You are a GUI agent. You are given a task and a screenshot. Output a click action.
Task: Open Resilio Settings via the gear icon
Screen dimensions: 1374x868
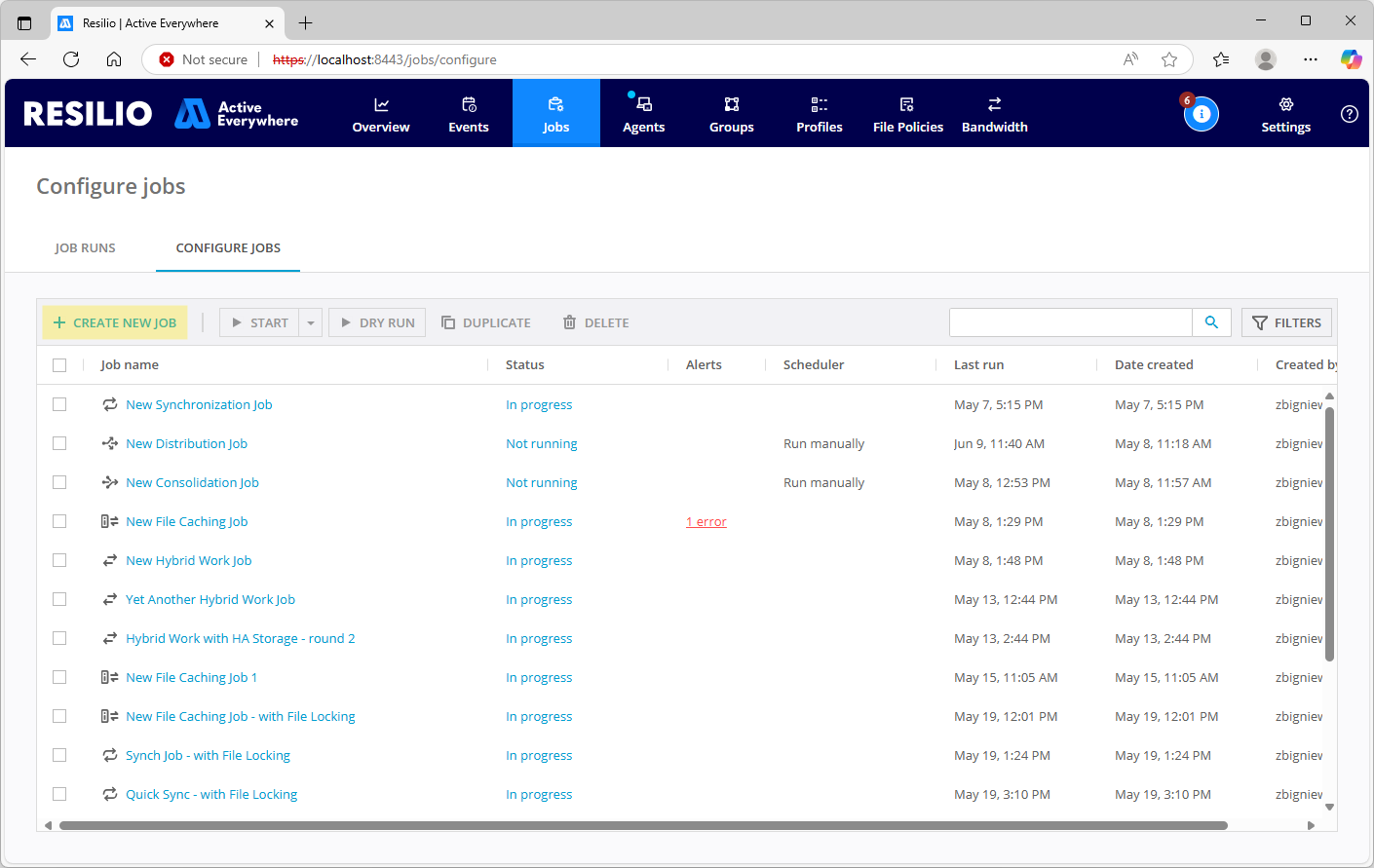pos(1285,113)
